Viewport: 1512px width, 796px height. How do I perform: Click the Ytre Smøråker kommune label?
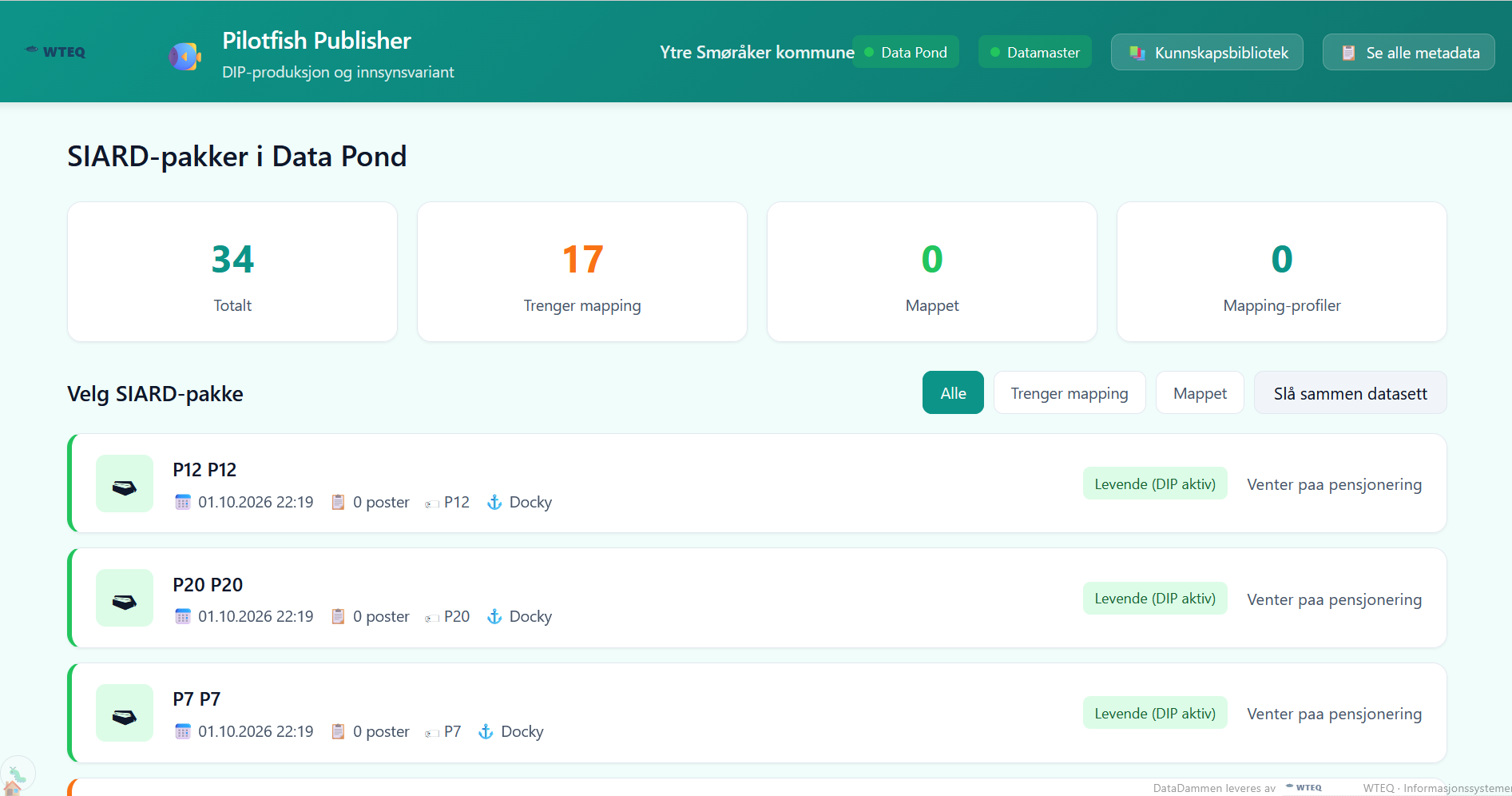click(757, 52)
